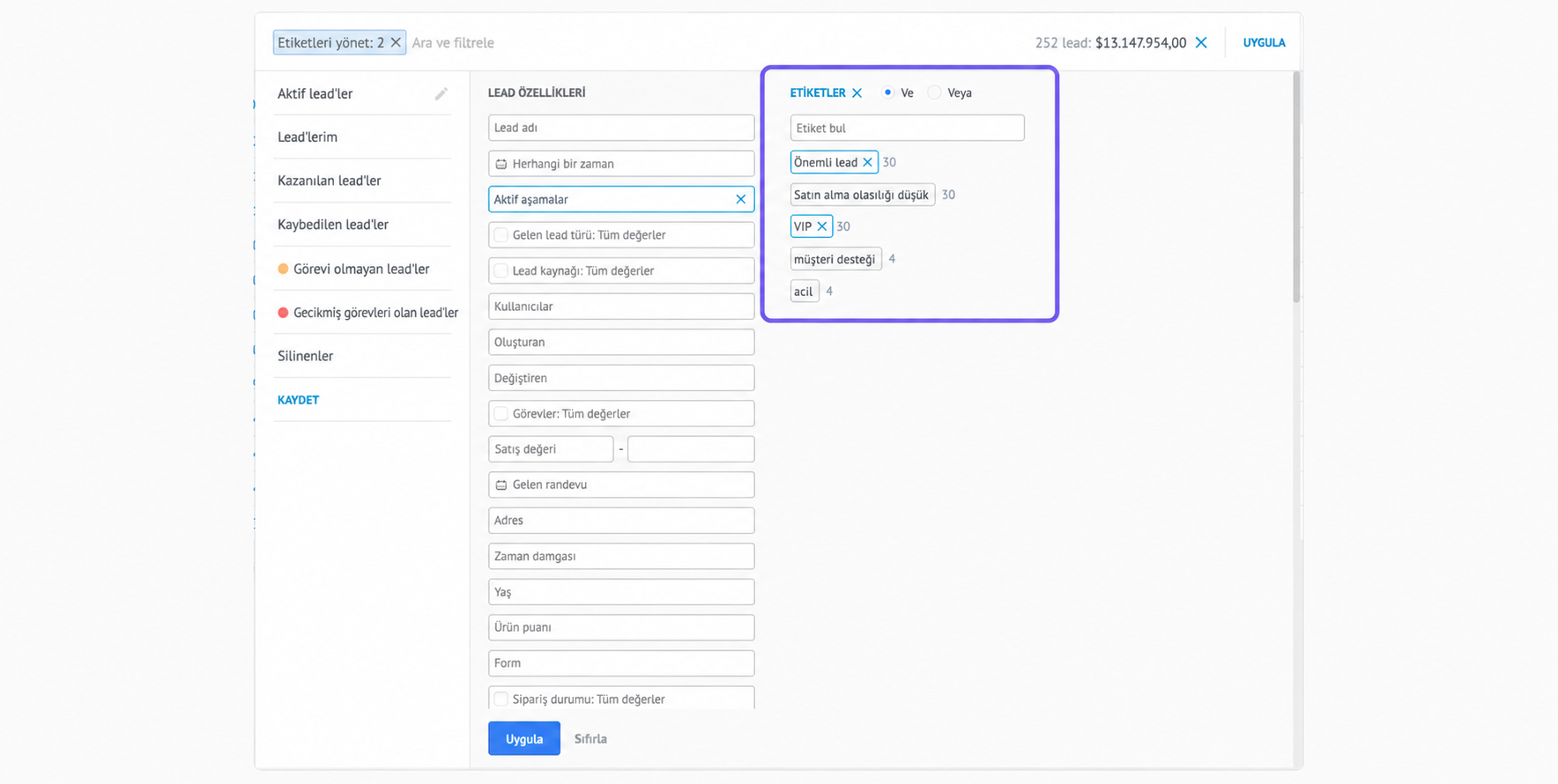1558x784 pixels.
Task: Select the Aktif lead'ler preset
Action: coord(315,93)
